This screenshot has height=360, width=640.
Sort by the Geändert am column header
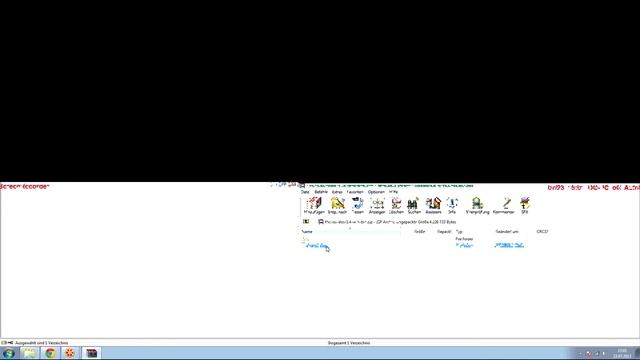click(507, 232)
